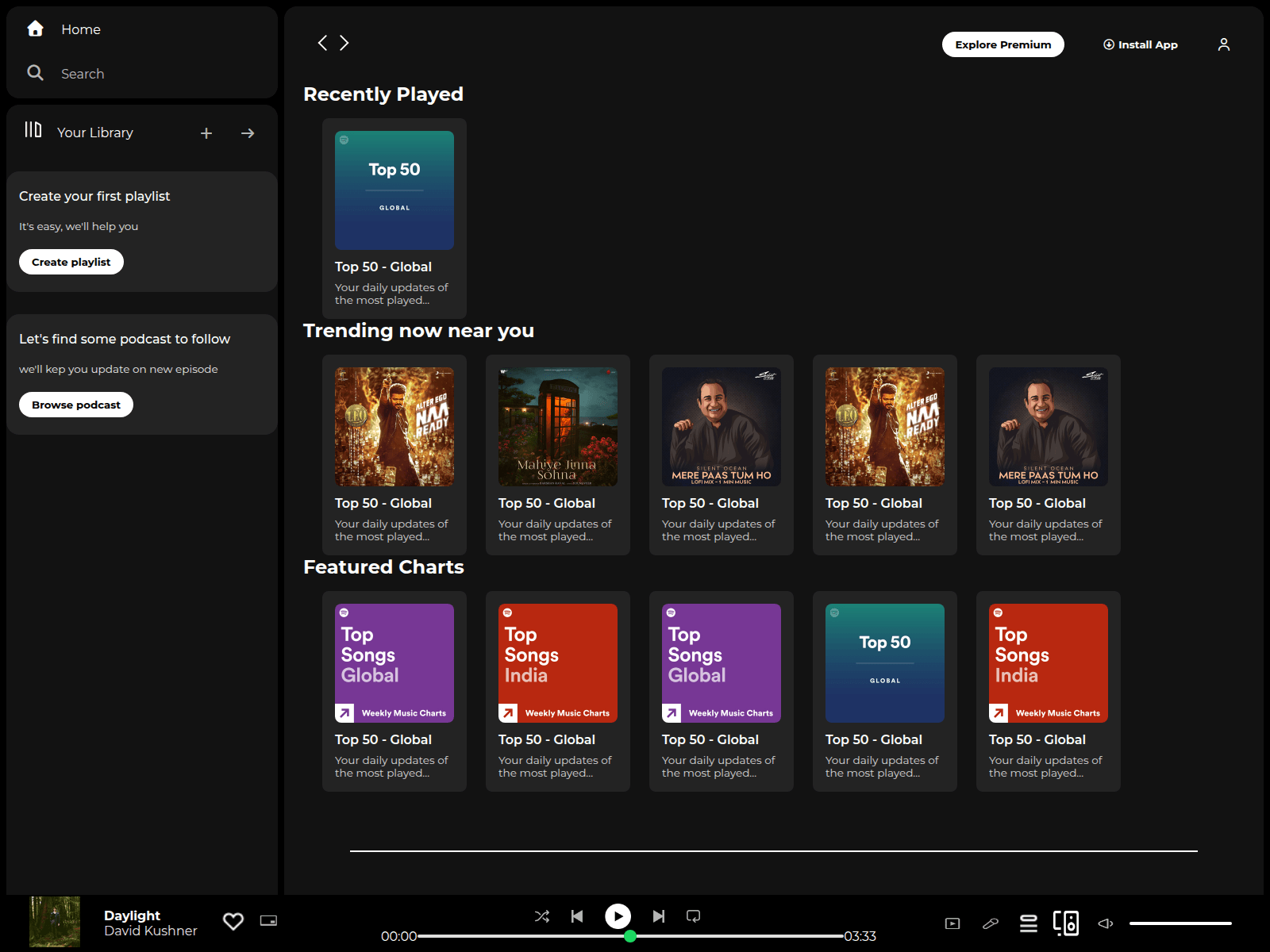This screenshot has width=1270, height=952.
Task: Open the Home icon in sidebar
Action: (x=35, y=29)
